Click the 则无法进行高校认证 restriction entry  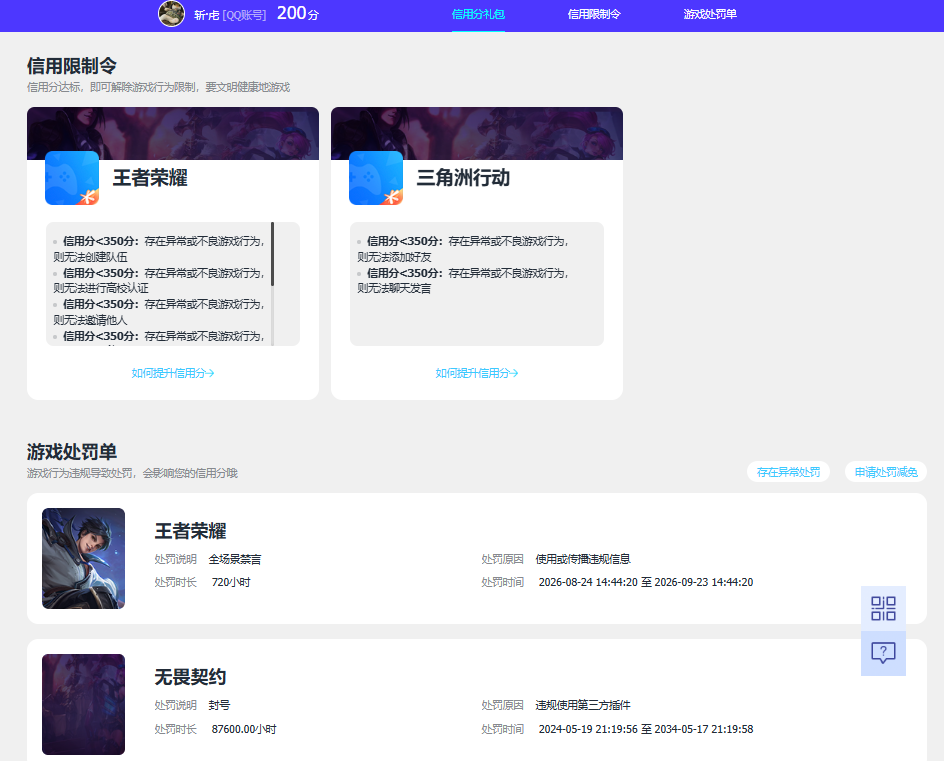pos(101,288)
